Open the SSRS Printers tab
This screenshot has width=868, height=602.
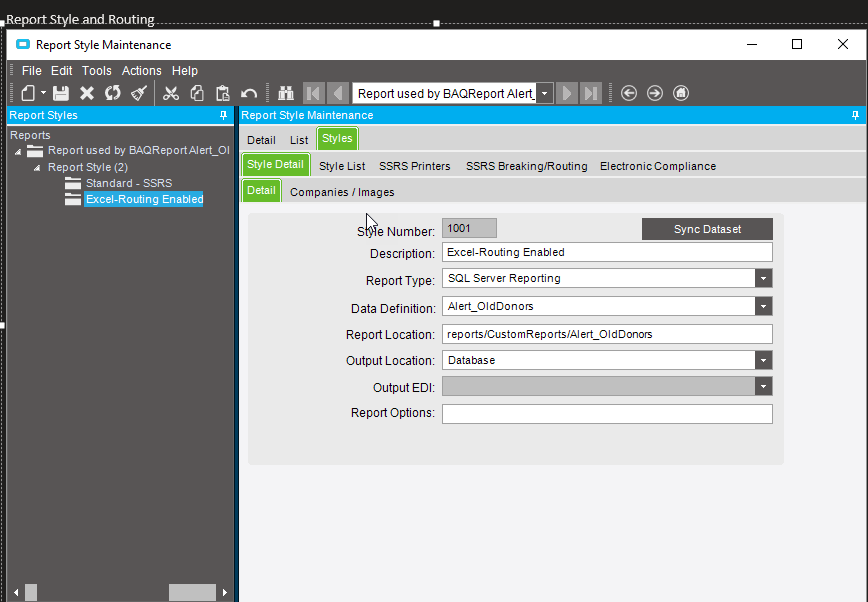[x=415, y=166]
